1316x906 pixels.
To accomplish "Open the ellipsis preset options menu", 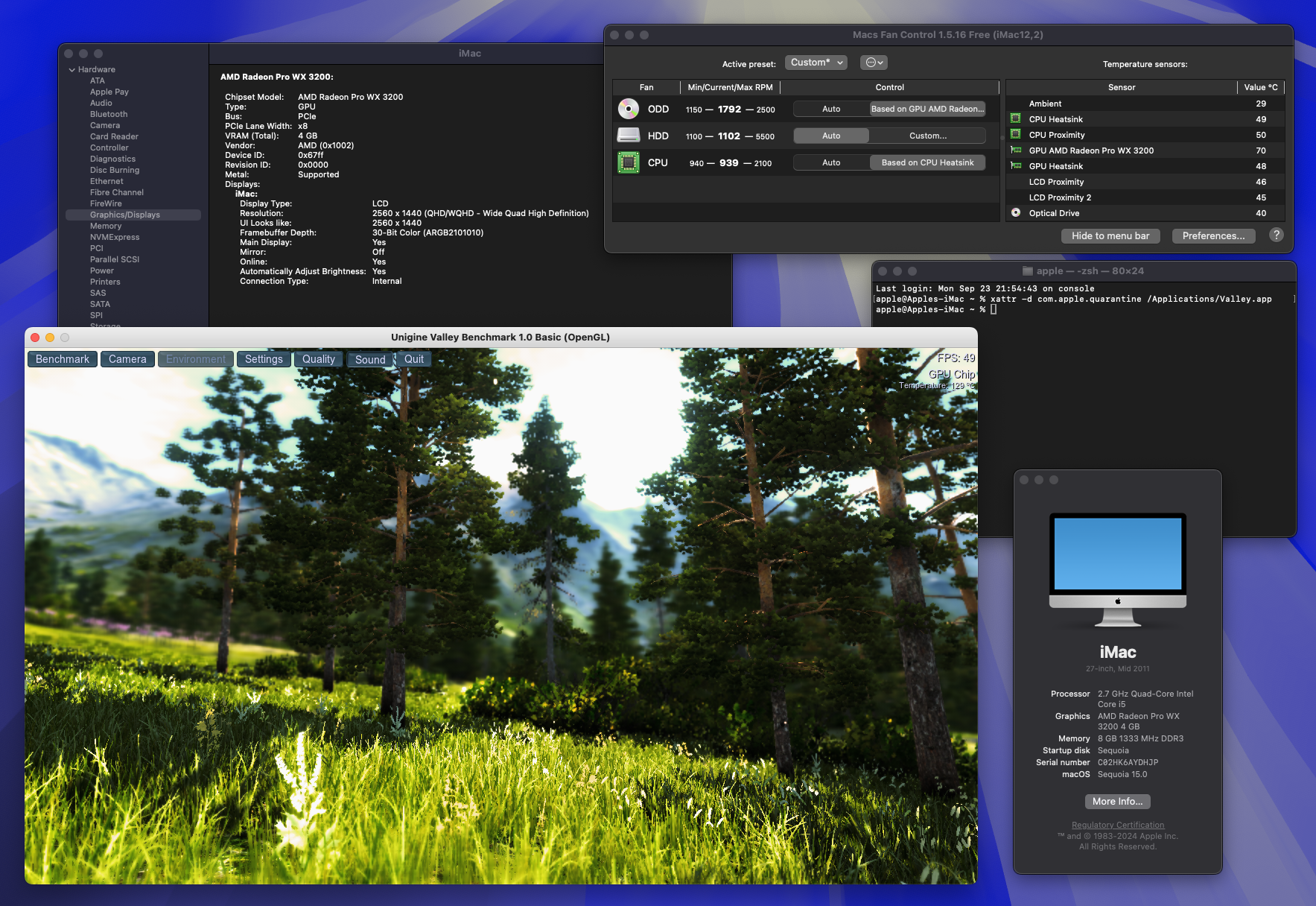I will (874, 63).
